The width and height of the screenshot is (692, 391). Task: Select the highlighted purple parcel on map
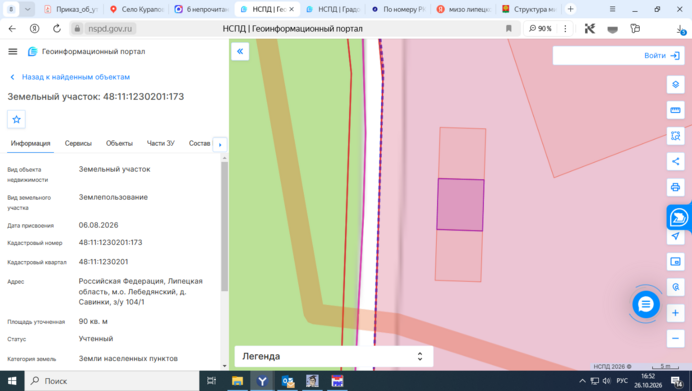[460, 205]
